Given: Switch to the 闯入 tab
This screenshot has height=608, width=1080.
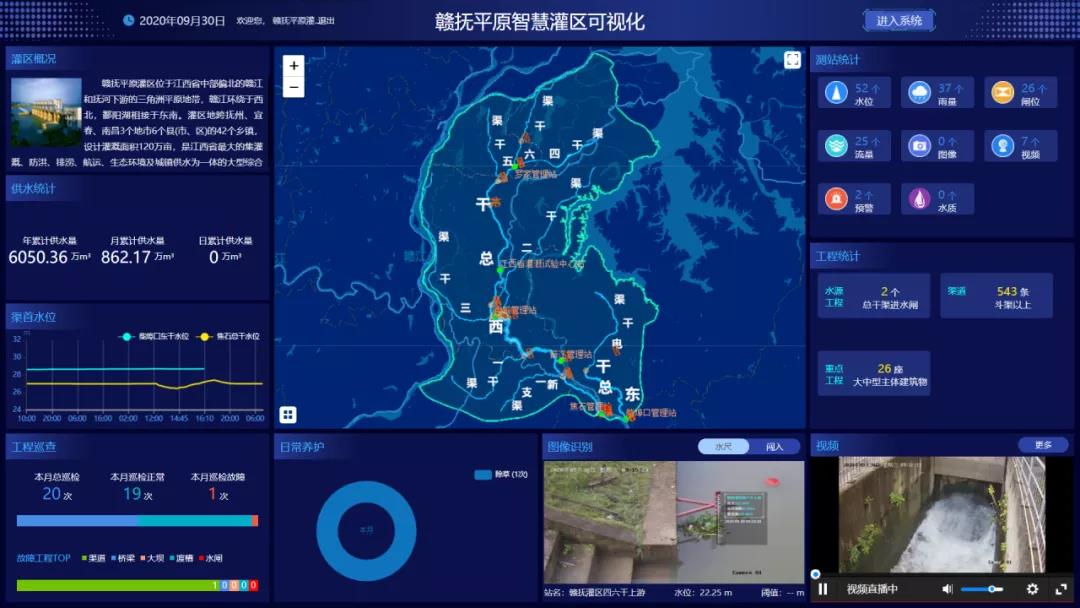Looking at the screenshot, I should (774, 447).
